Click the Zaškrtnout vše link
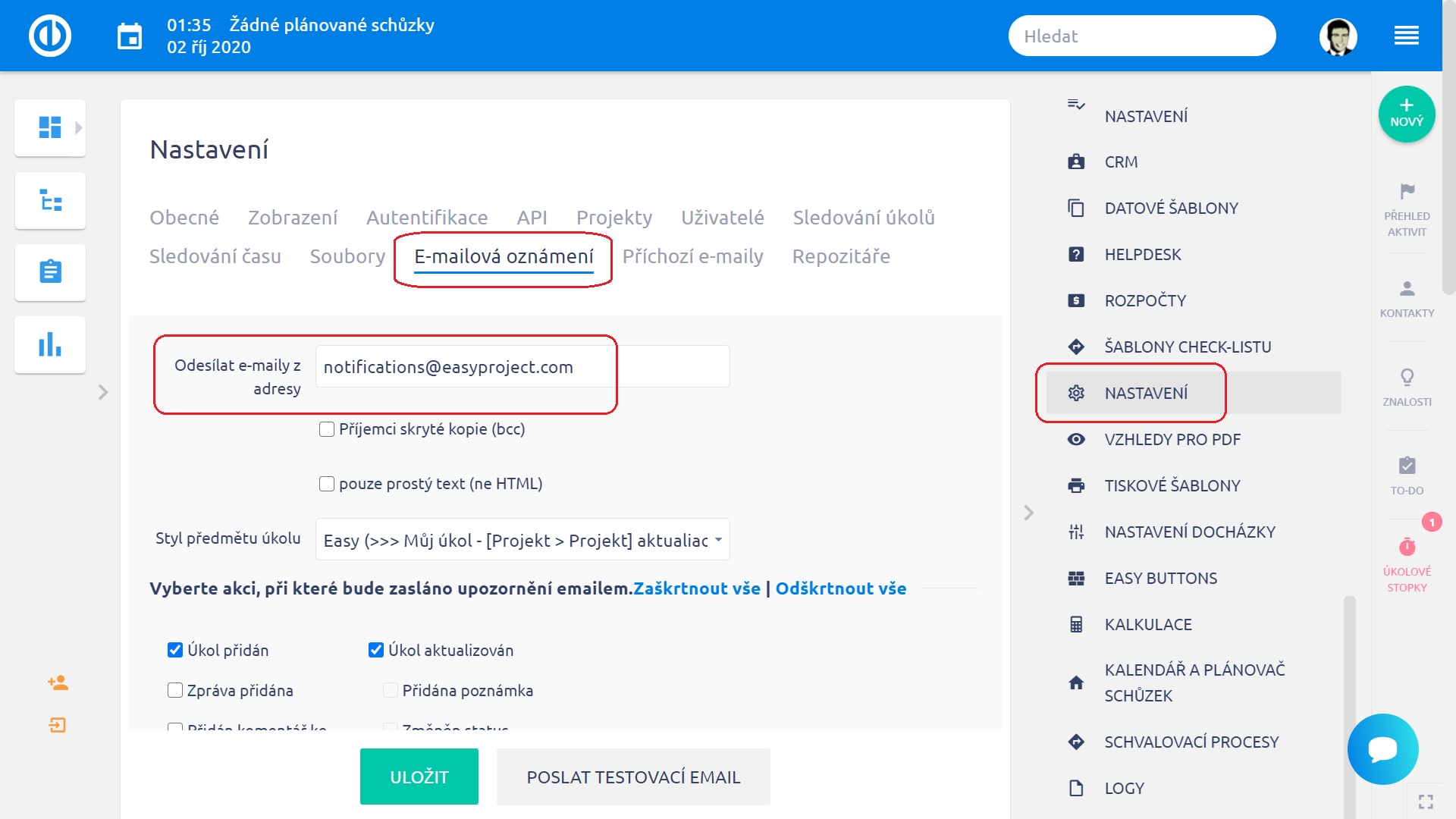This screenshot has height=819, width=1456. pyautogui.click(x=697, y=588)
